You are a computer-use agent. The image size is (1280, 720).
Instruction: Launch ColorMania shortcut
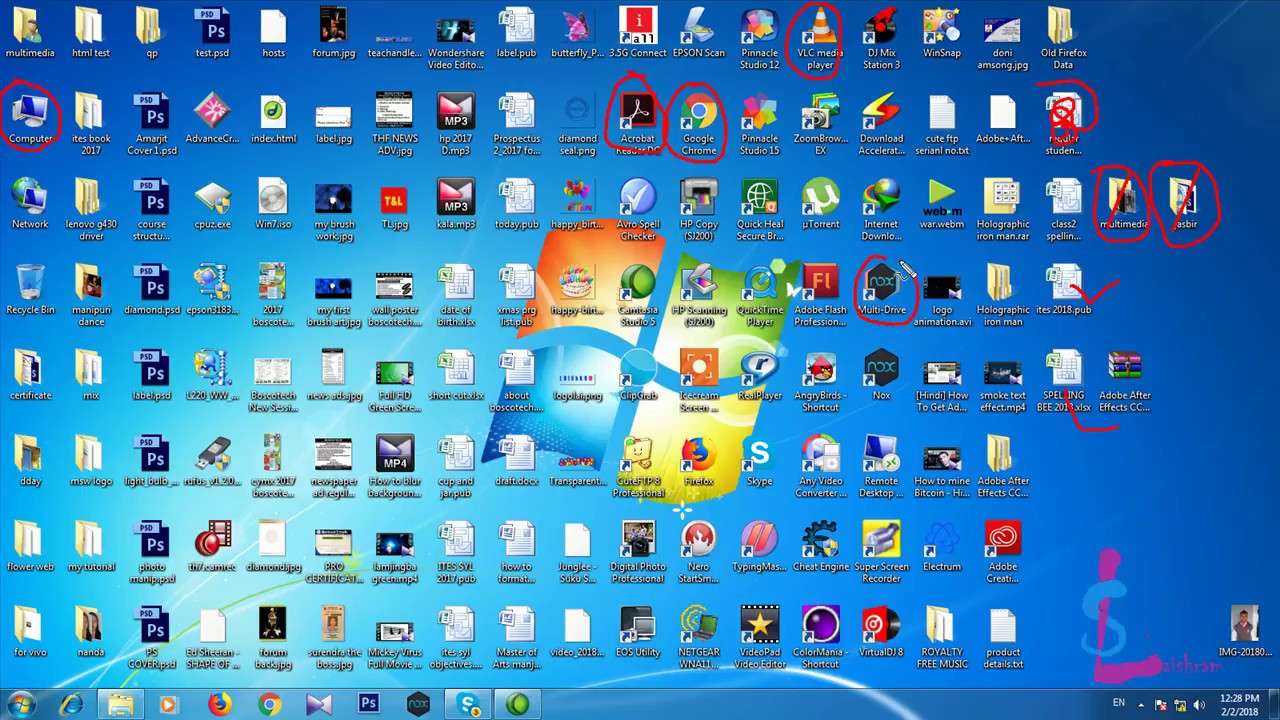tap(820, 639)
